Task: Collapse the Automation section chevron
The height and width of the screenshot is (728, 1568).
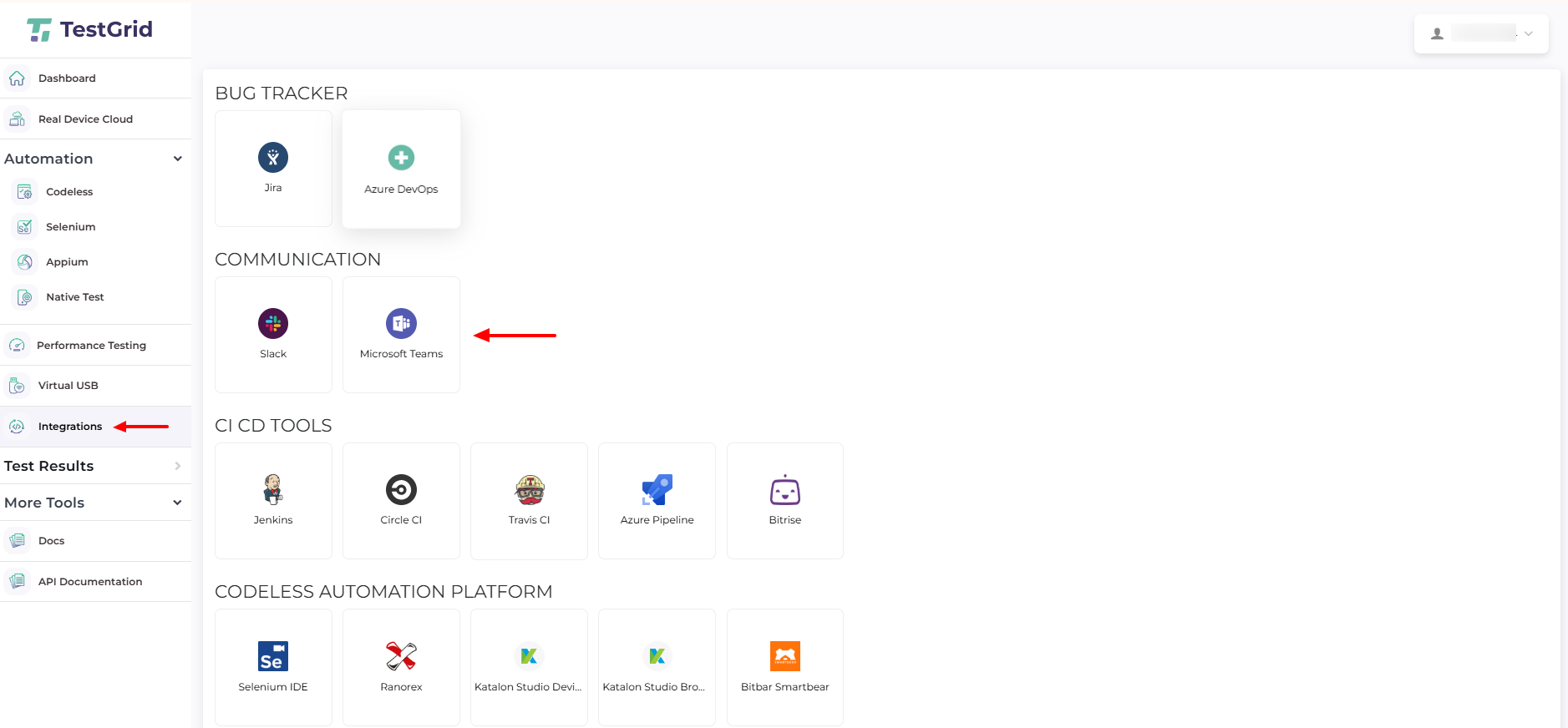Action: [x=177, y=159]
